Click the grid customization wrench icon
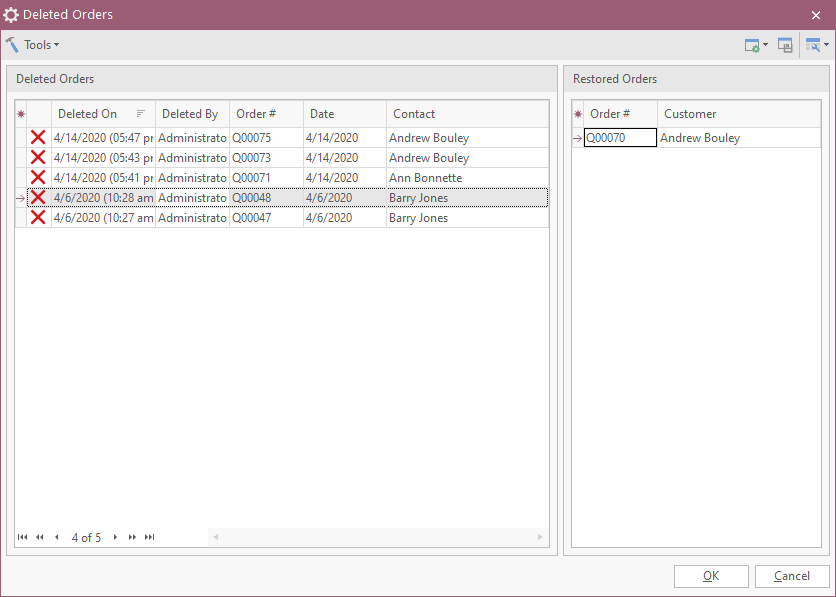Viewport: 836px width, 597px height. pyautogui.click(x=813, y=45)
